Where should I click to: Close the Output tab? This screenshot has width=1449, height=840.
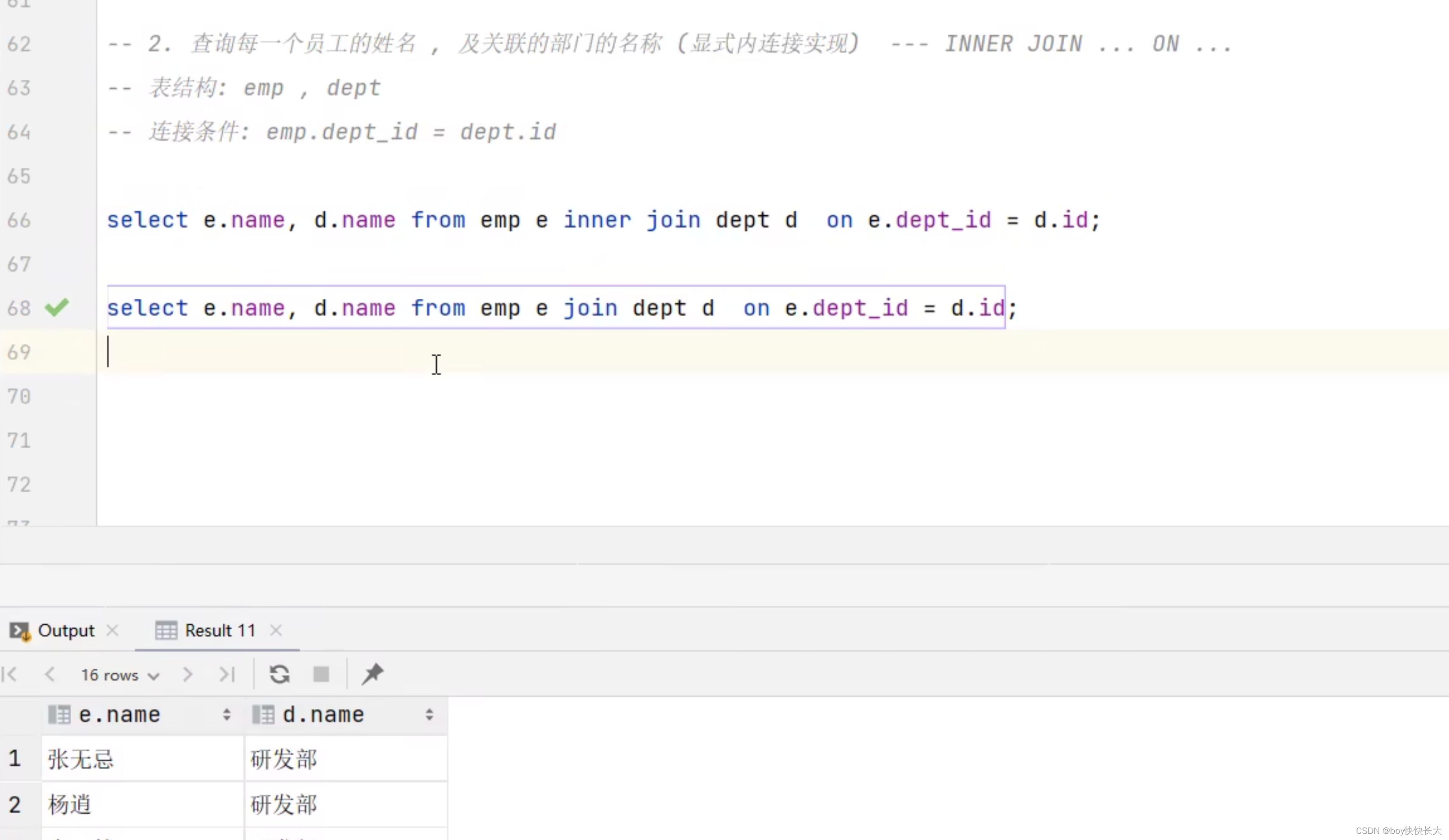pos(112,630)
